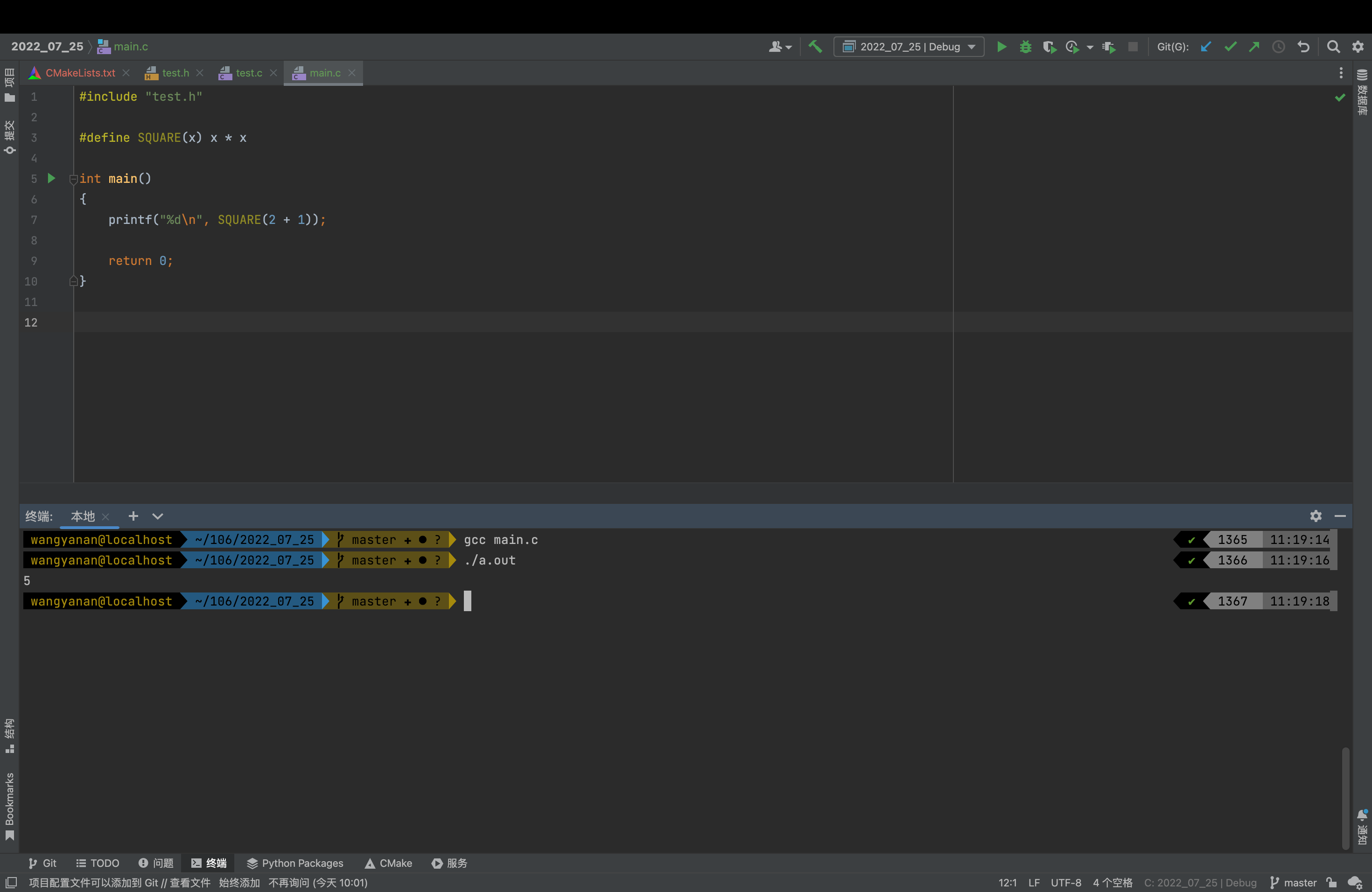Click the Build hammer icon
The height and width of the screenshot is (892, 1372).
click(814, 47)
